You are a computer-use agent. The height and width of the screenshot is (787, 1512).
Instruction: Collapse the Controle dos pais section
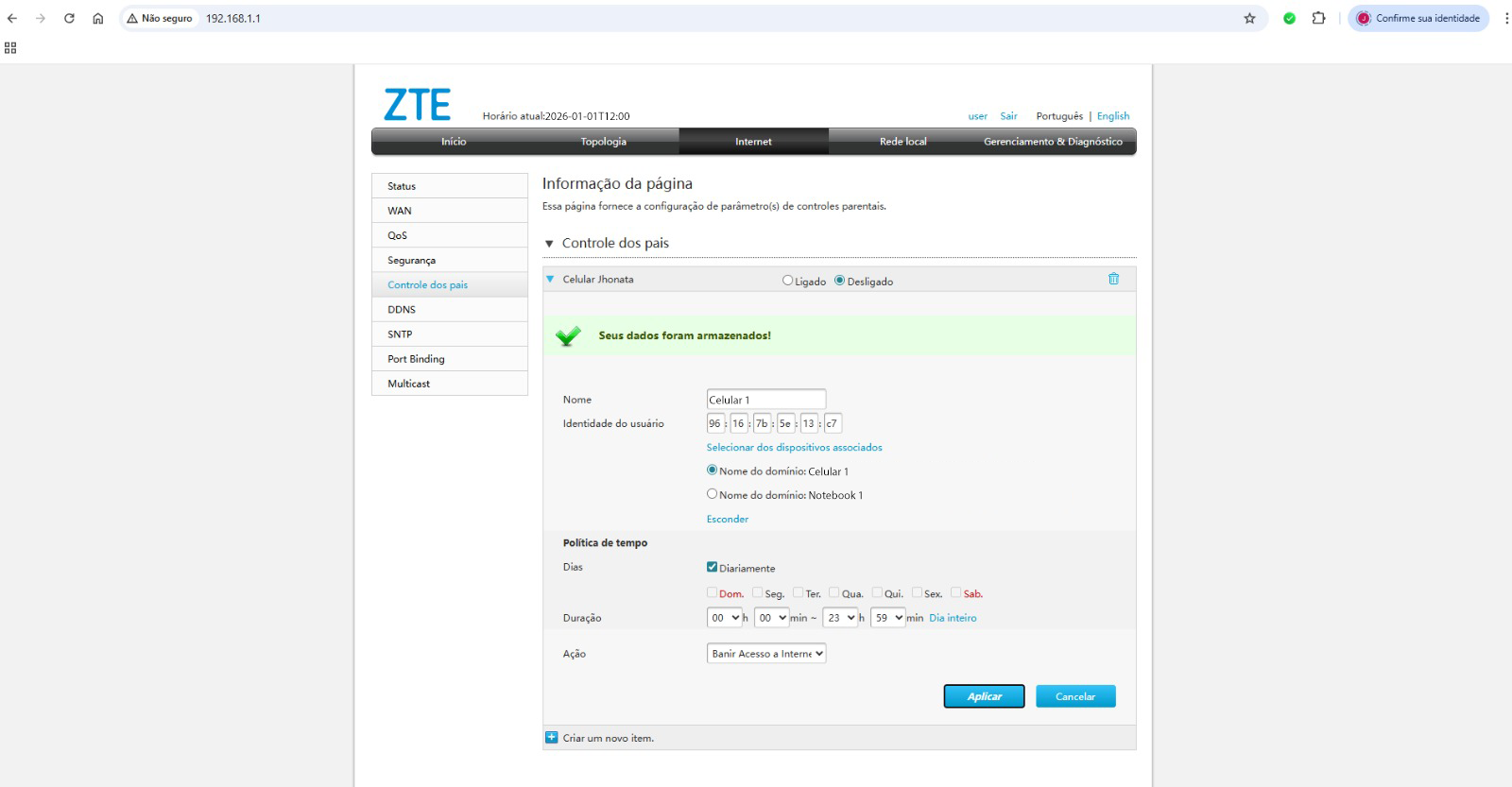[x=549, y=244]
